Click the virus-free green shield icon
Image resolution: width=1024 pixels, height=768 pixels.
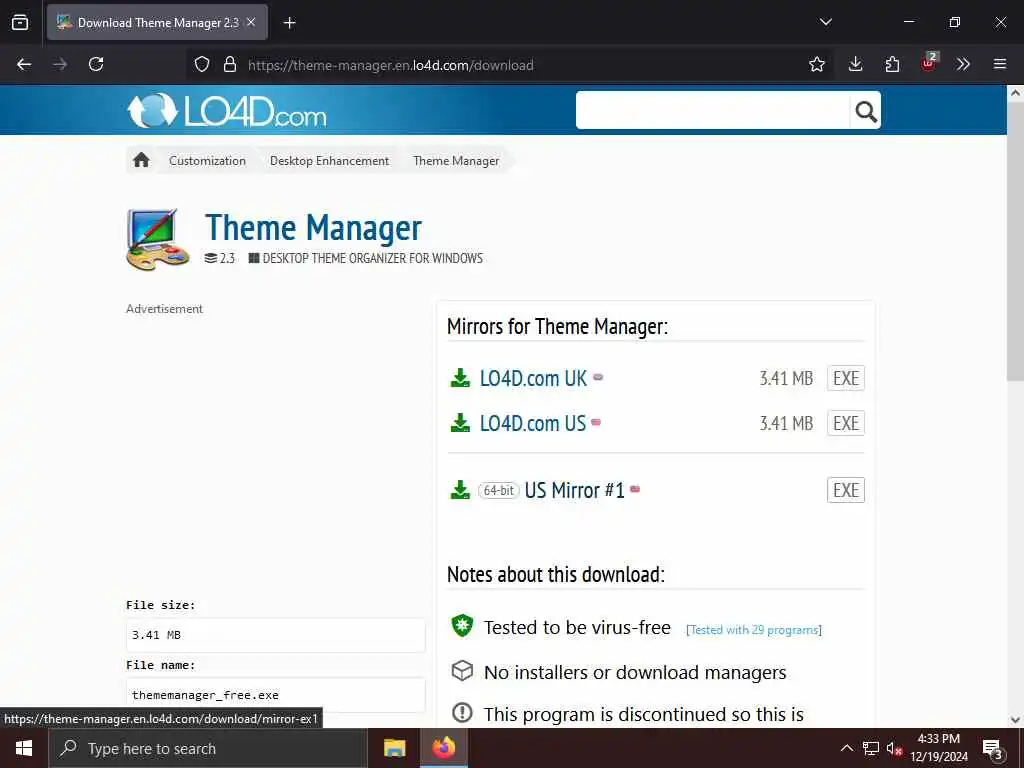click(x=462, y=626)
